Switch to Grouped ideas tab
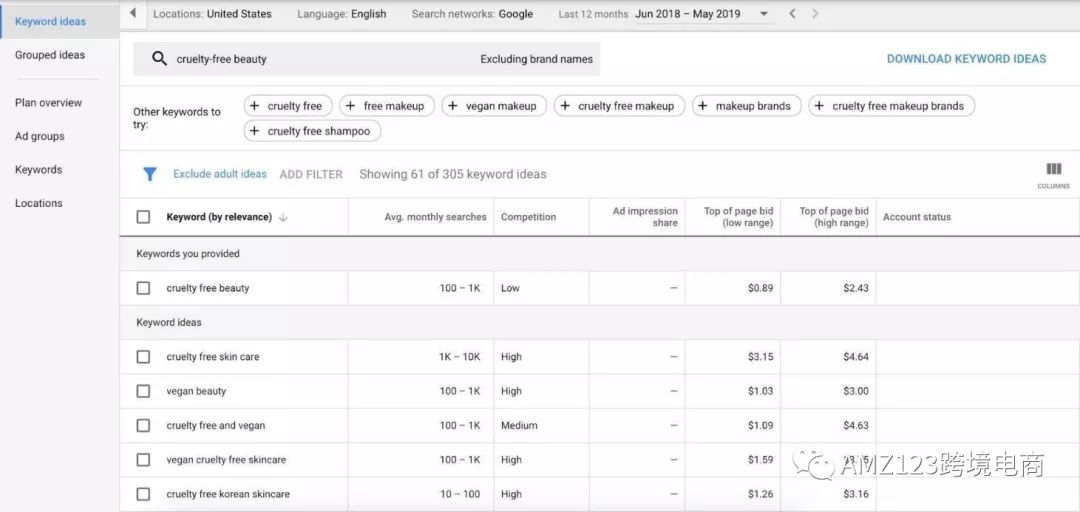The image size is (1080, 512). click(50, 55)
